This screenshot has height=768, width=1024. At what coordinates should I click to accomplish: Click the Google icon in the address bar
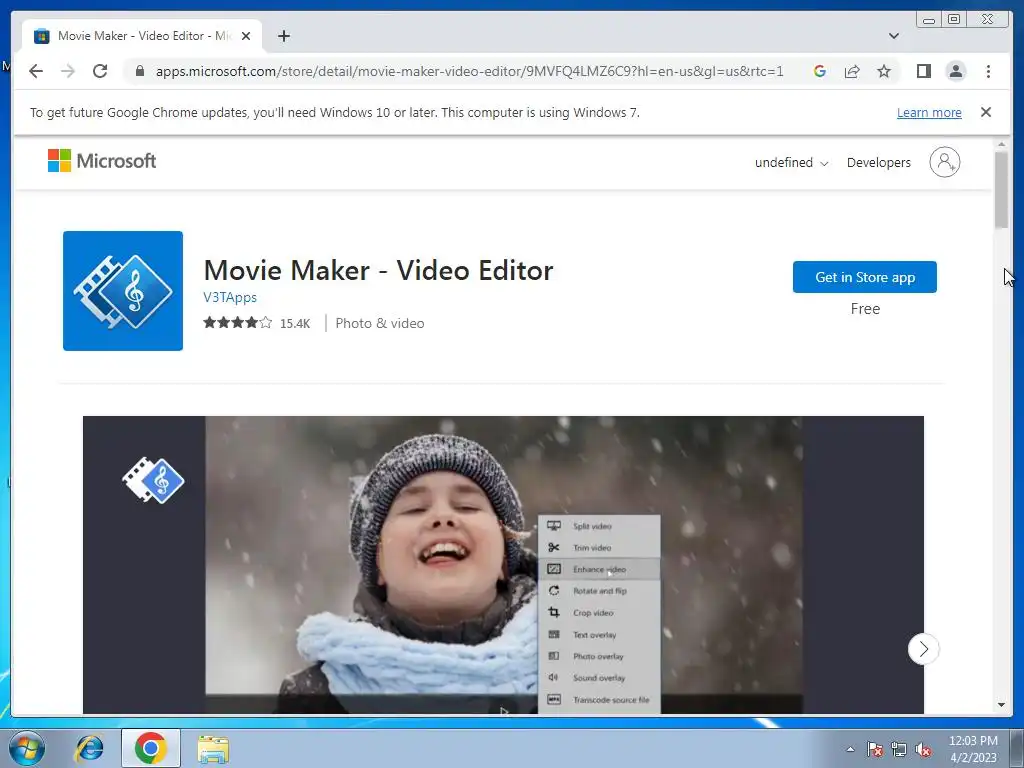pyautogui.click(x=820, y=71)
